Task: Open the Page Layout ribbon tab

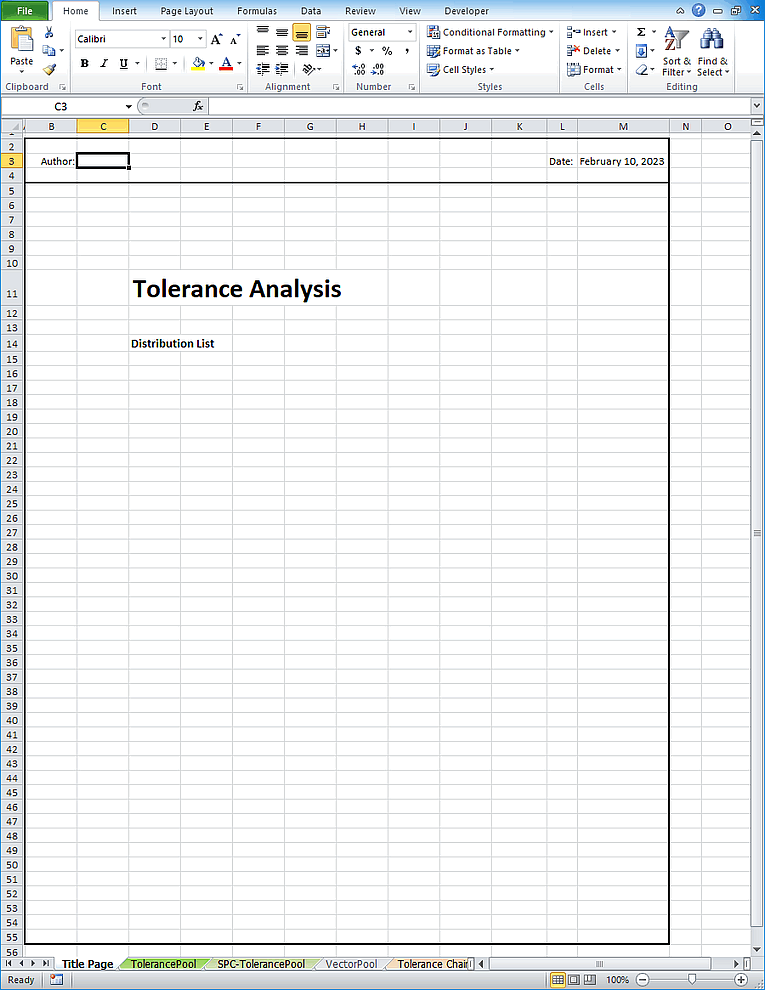Action: (x=186, y=11)
